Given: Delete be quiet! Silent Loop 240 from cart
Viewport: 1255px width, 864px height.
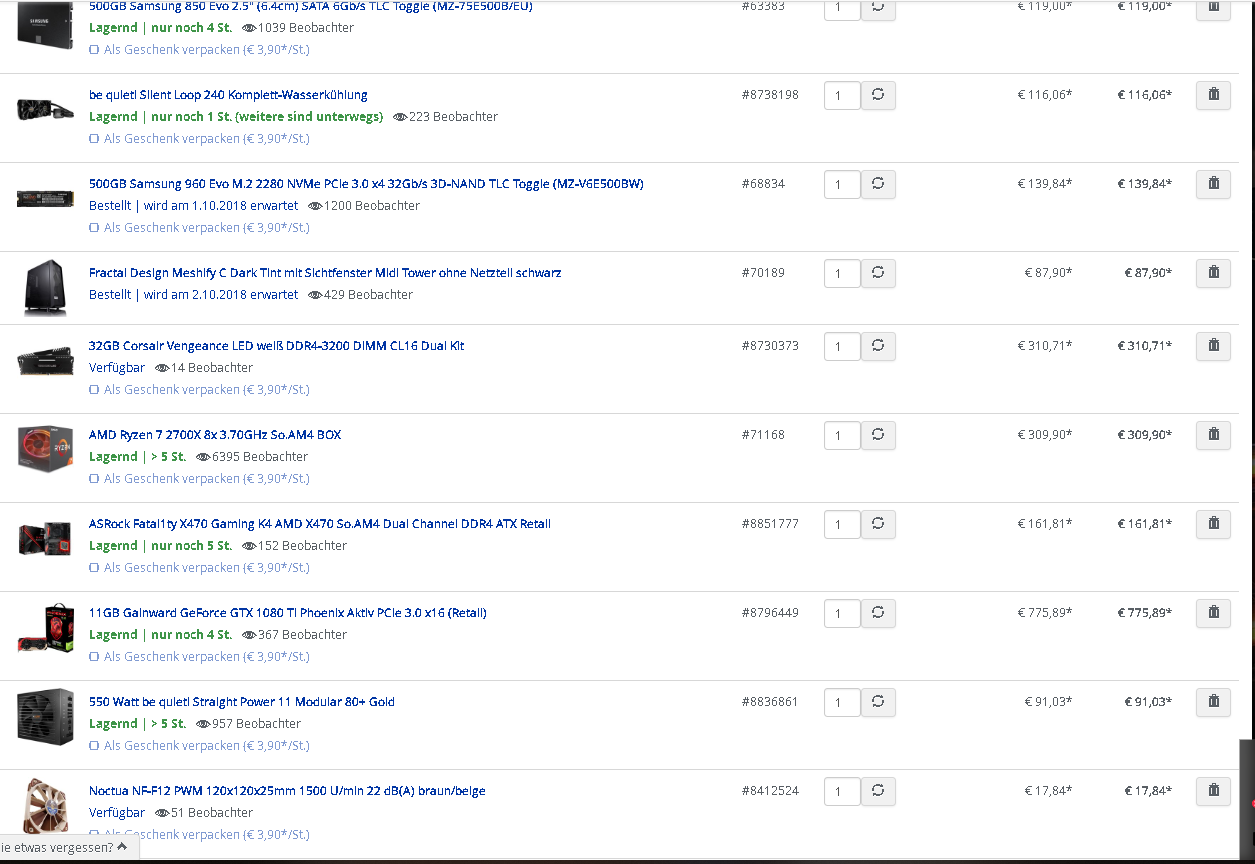Looking at the screenshot, I should (1213, 95).
